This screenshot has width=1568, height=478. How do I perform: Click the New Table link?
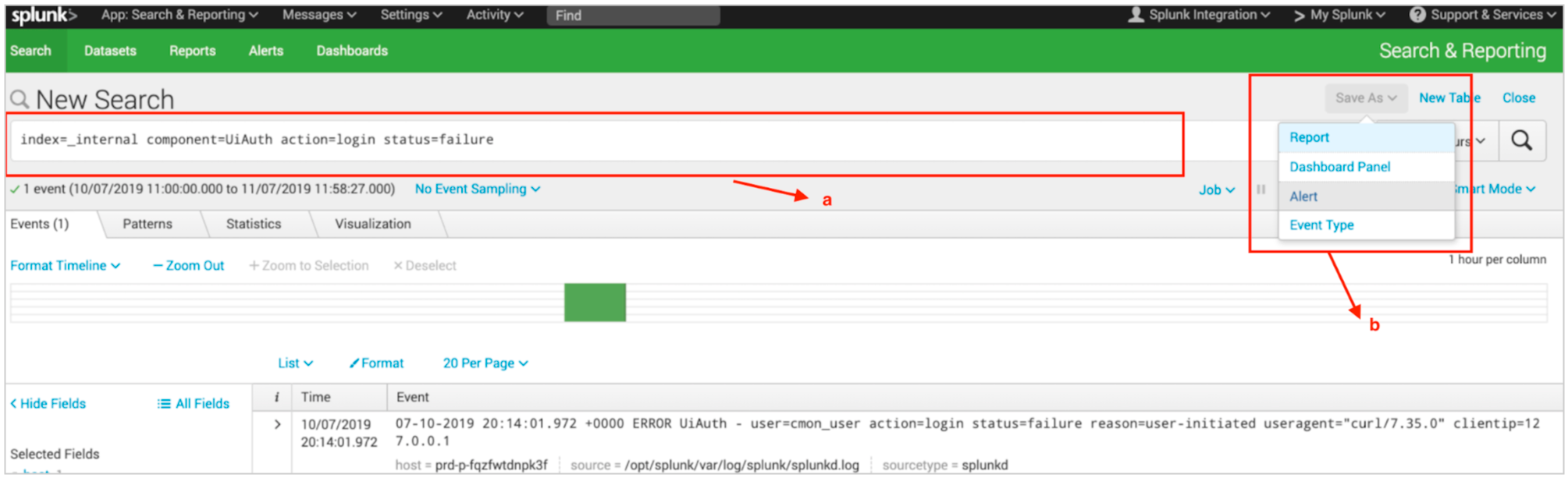(x=1449, y=98)
